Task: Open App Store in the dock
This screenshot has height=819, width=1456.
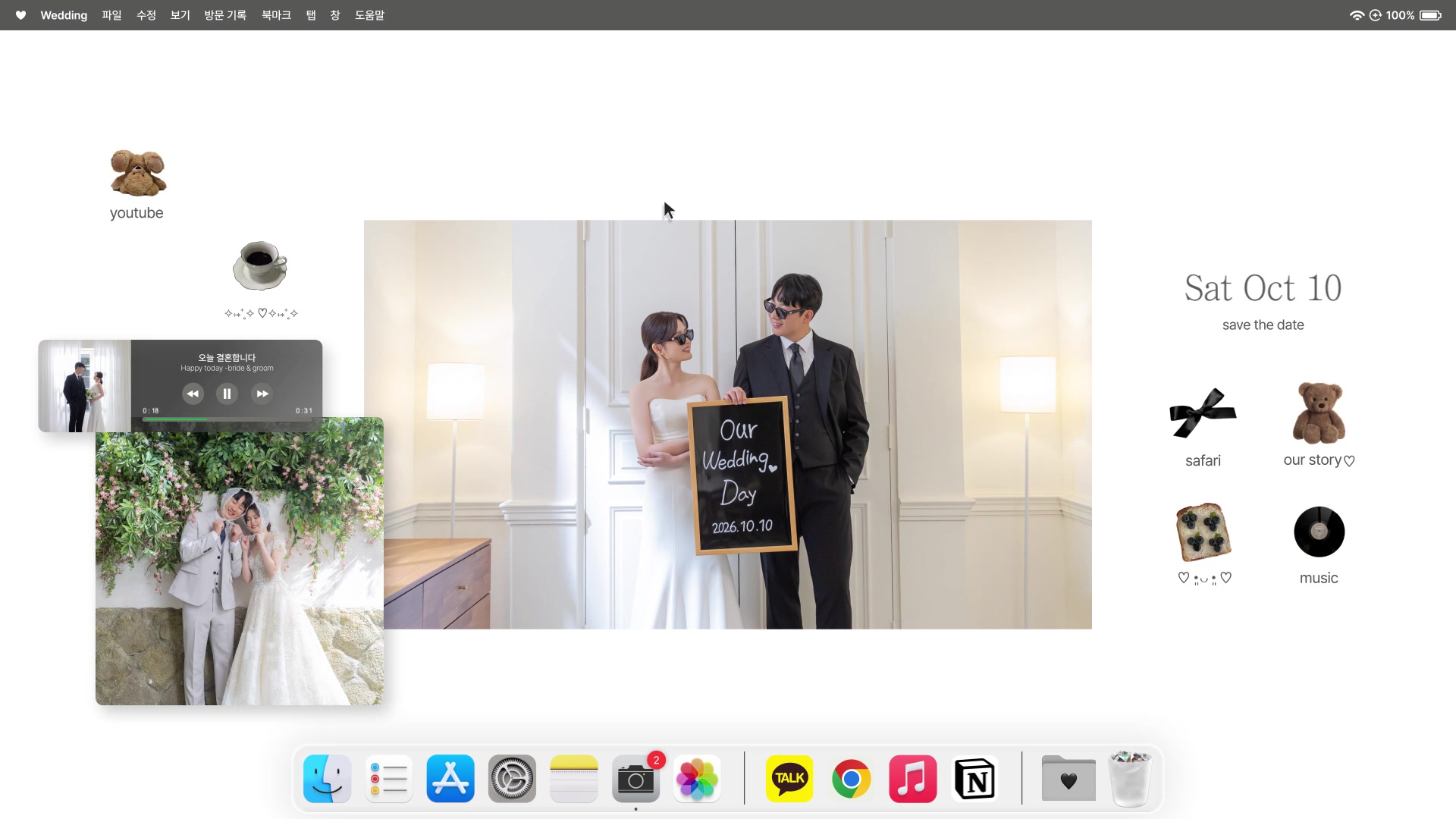Action: pos(450,779)
